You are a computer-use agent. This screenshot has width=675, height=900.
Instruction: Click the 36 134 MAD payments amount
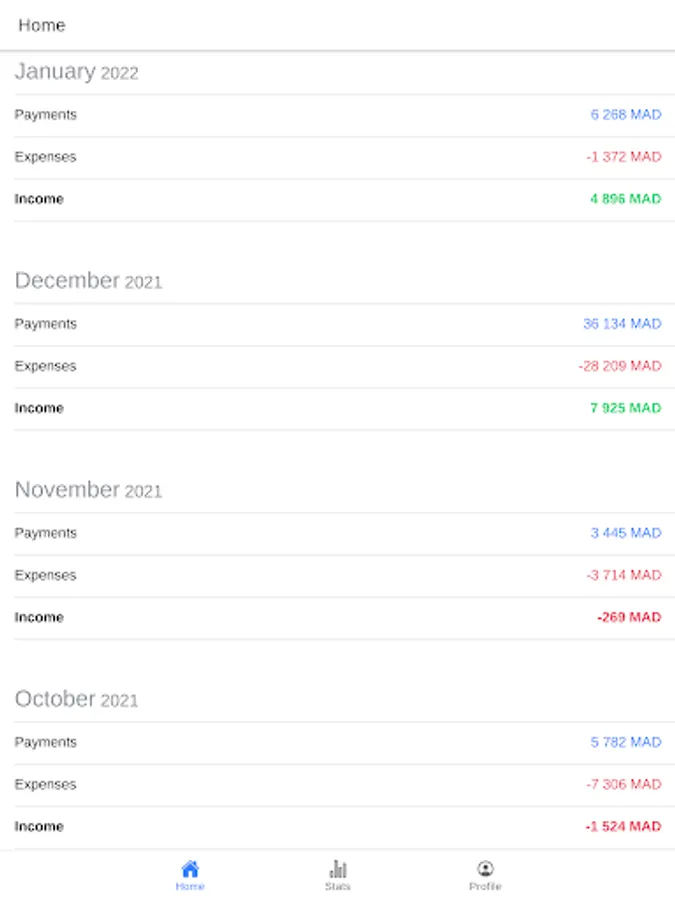tap(622, 324)
